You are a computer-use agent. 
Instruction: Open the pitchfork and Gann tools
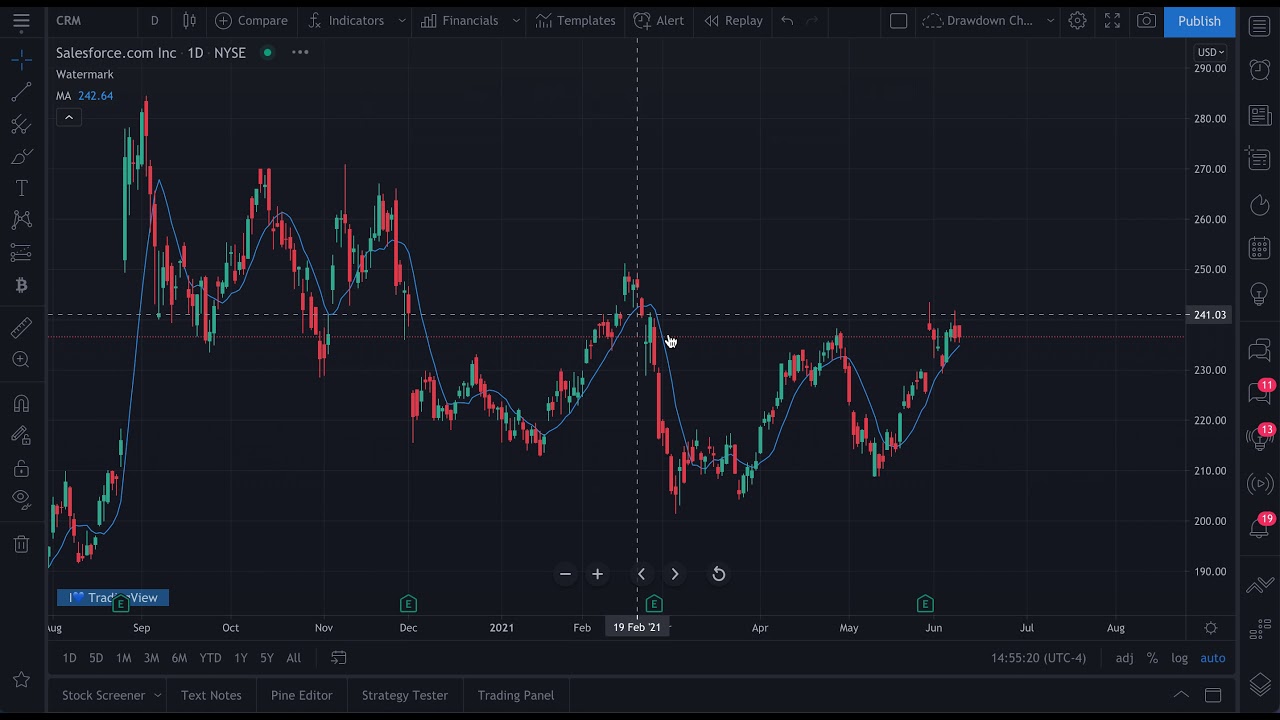(x=21, y=124)
